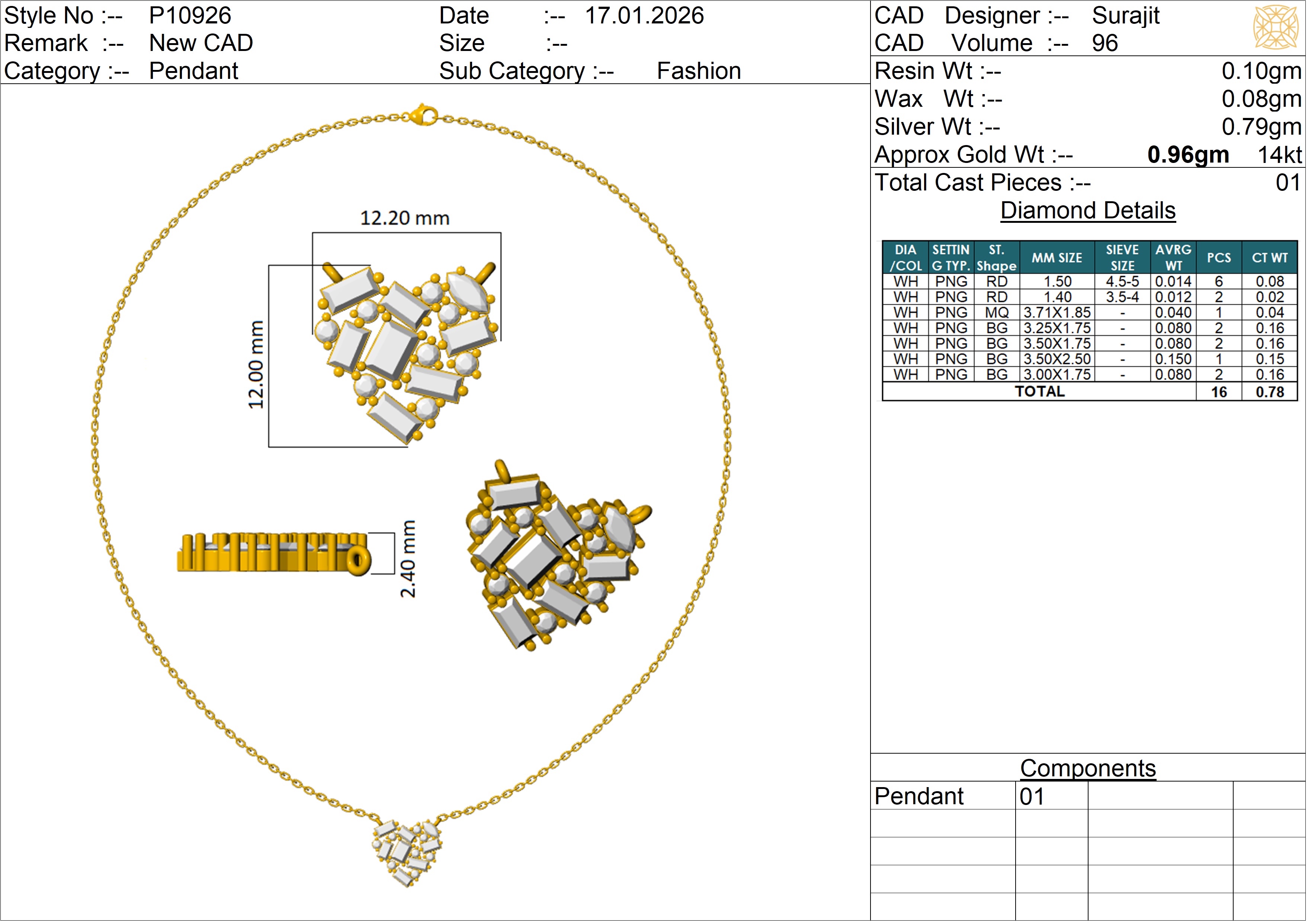Click the Diamond Details heading

1087,211
